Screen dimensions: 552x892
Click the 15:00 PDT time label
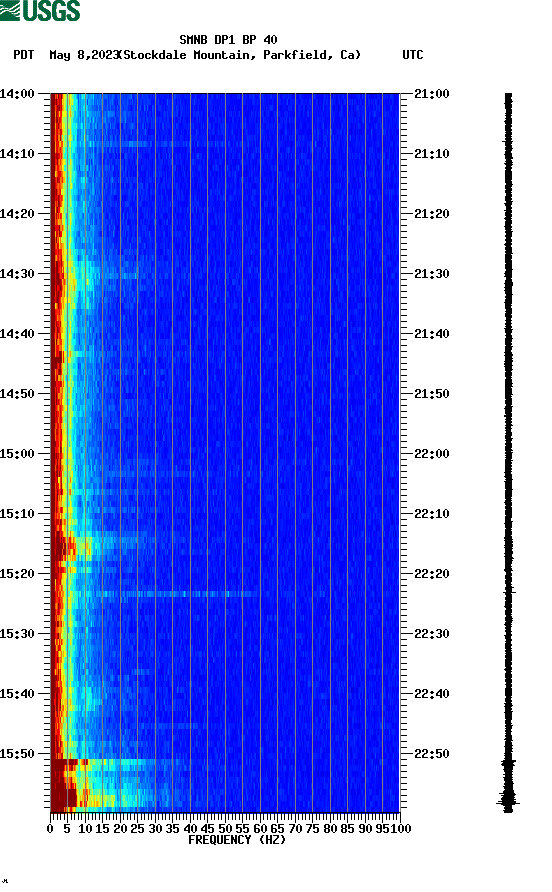(17, 453)
